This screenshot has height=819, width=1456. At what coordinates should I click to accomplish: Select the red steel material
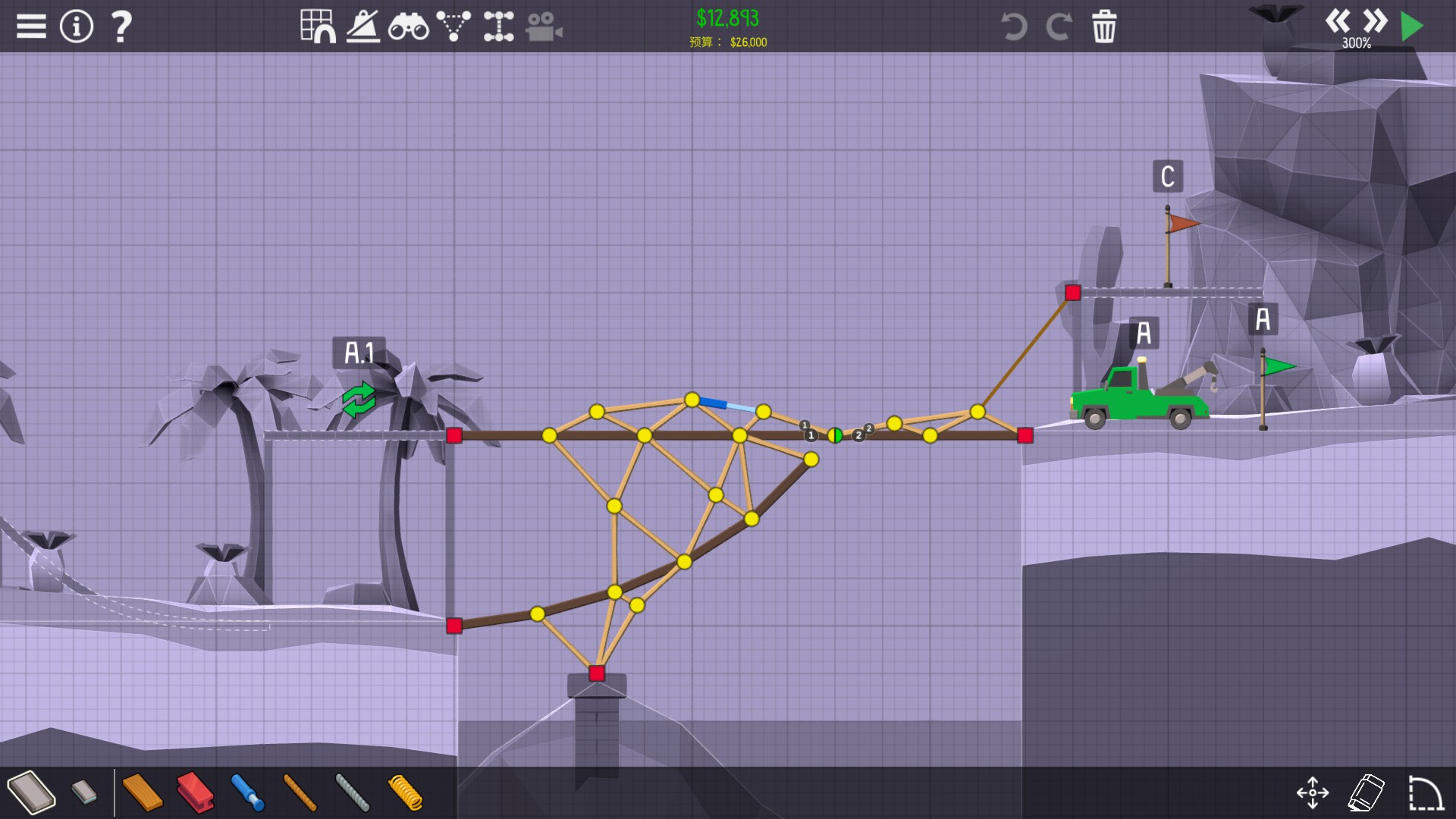coord(195,792)
